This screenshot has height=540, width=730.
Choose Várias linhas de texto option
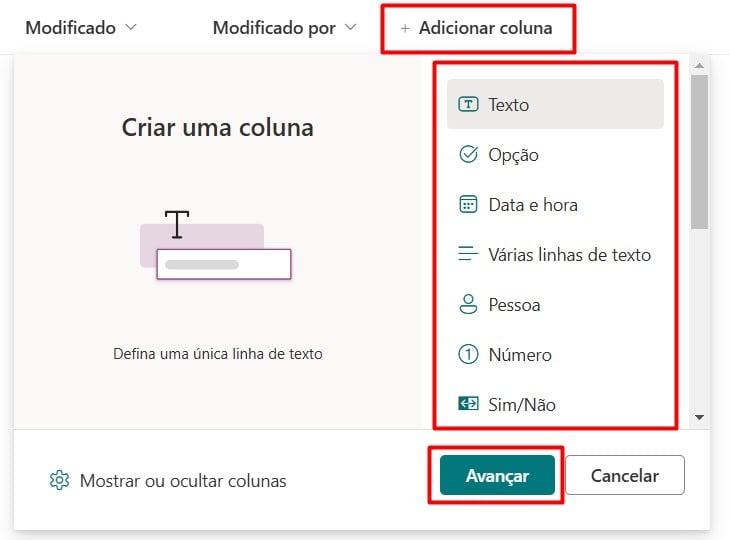[x=555, y=254]
